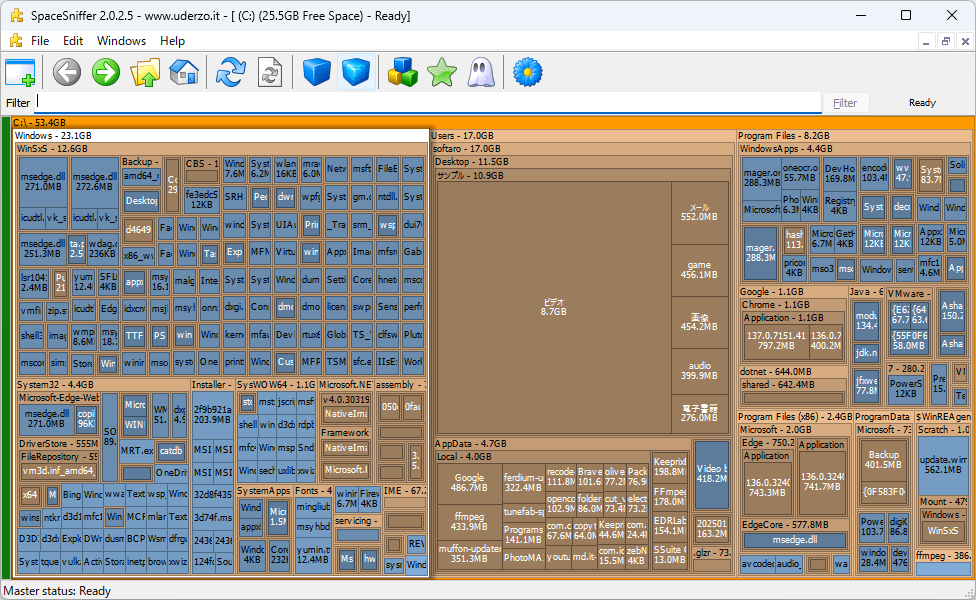Show more detail with faceted cube
The height and width of the screenshot is (600, 976).
click(356, 72)
